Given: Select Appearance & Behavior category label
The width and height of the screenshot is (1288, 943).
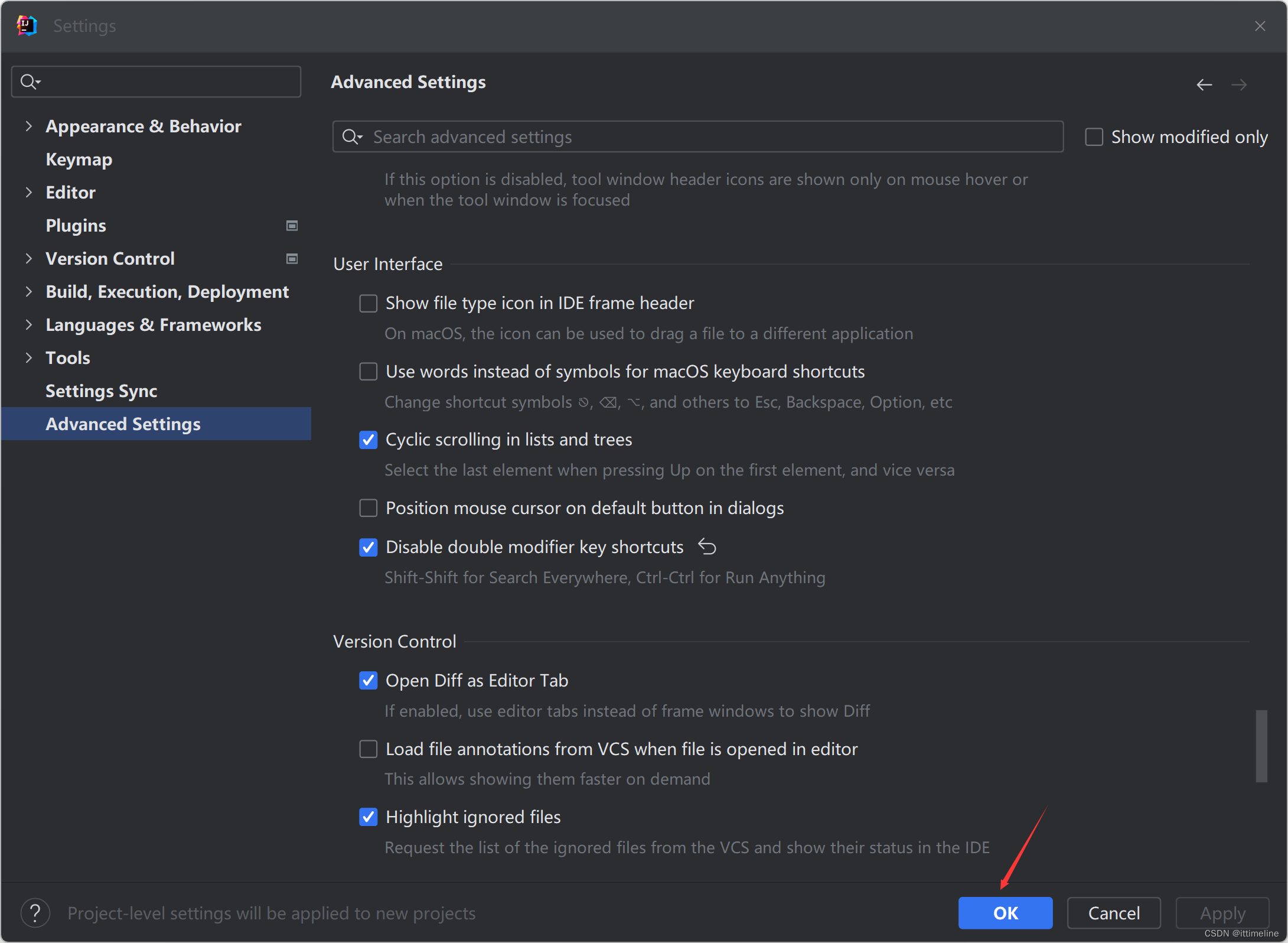Looking at the screenshot, I should 144,126.
